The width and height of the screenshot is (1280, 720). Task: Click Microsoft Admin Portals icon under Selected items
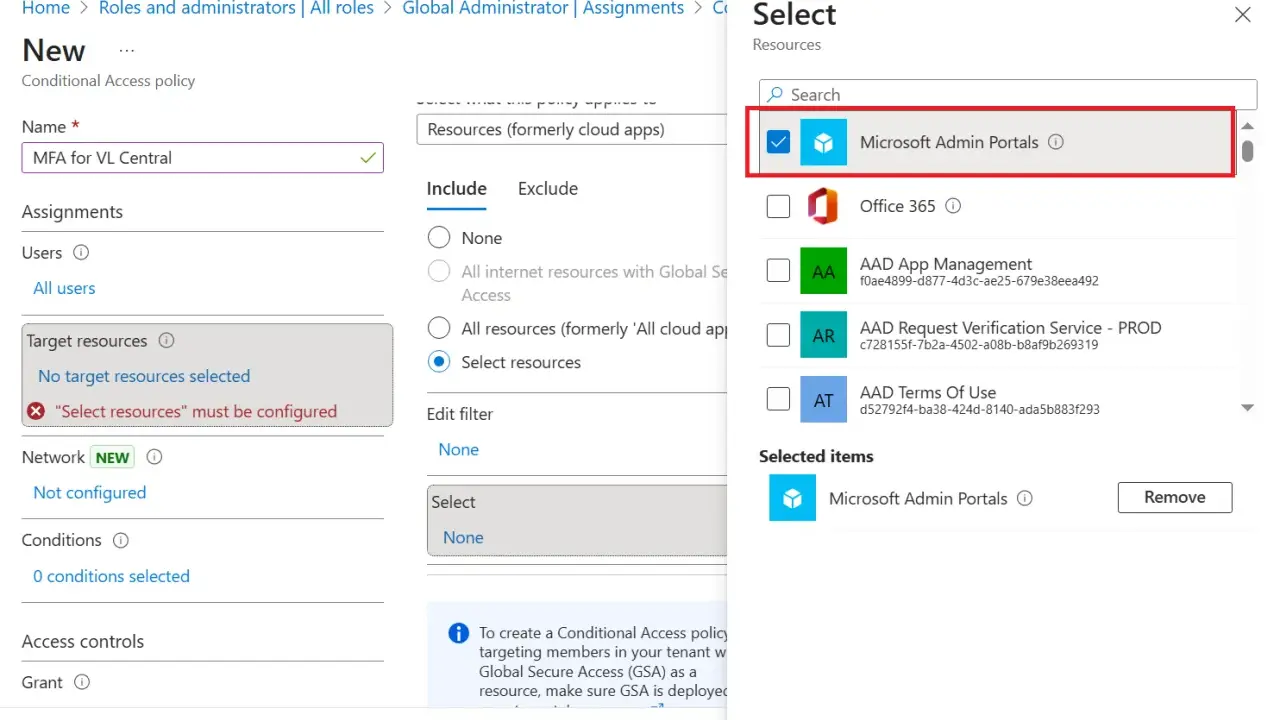(x=792, y=498)
